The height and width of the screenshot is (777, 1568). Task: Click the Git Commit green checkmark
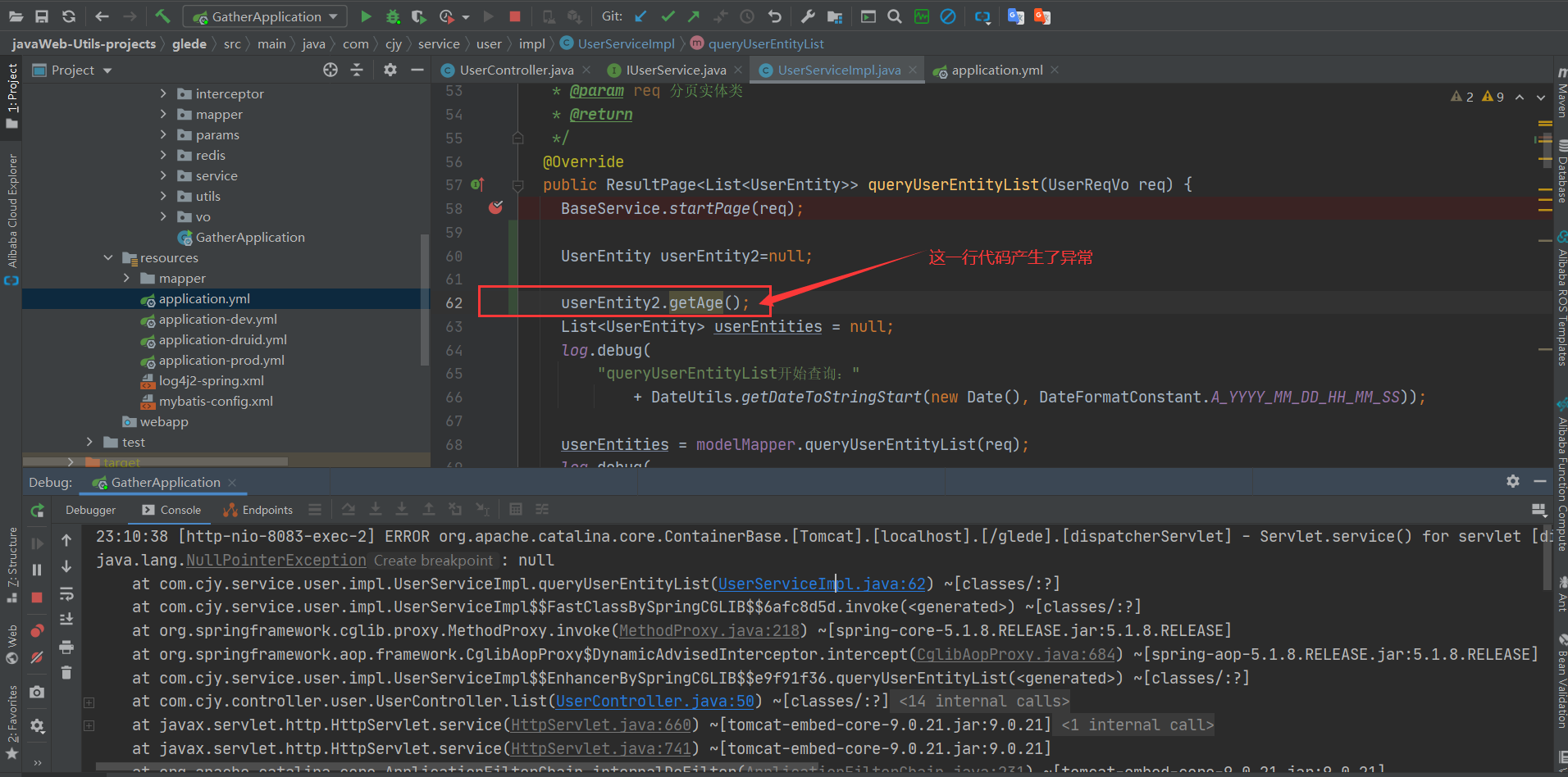coord(668,16)
